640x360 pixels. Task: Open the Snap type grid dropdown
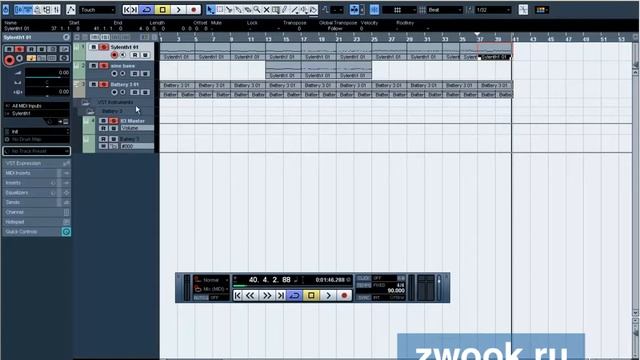point(400,10)
